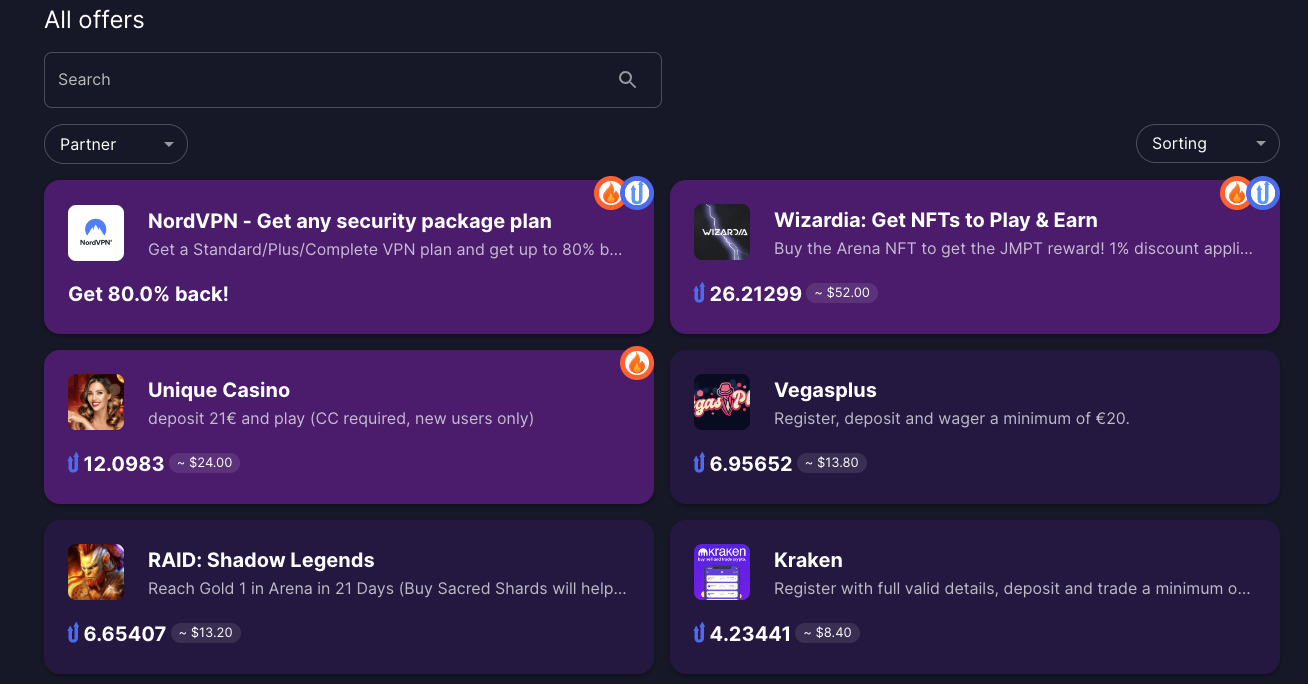Click the flame badge on Unique Casino card
The width and height of the screenshot is (1308, 684).
coord(637,363)
